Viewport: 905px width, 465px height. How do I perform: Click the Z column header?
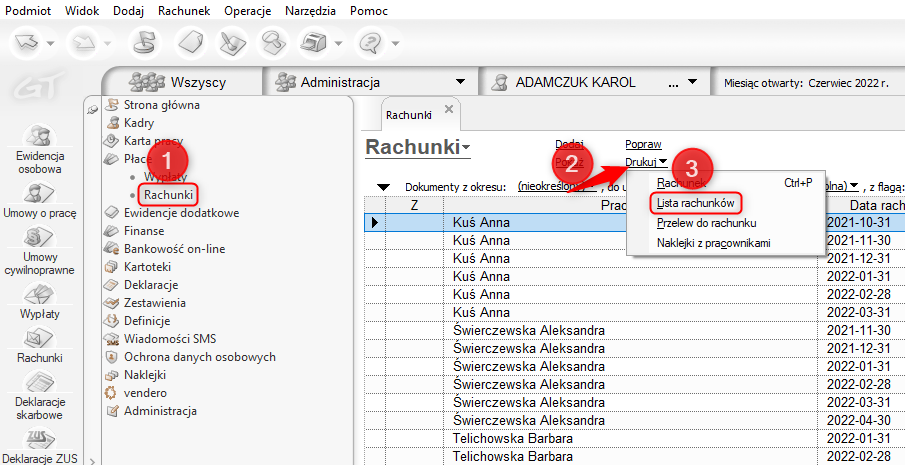click(x=414, y=205)
